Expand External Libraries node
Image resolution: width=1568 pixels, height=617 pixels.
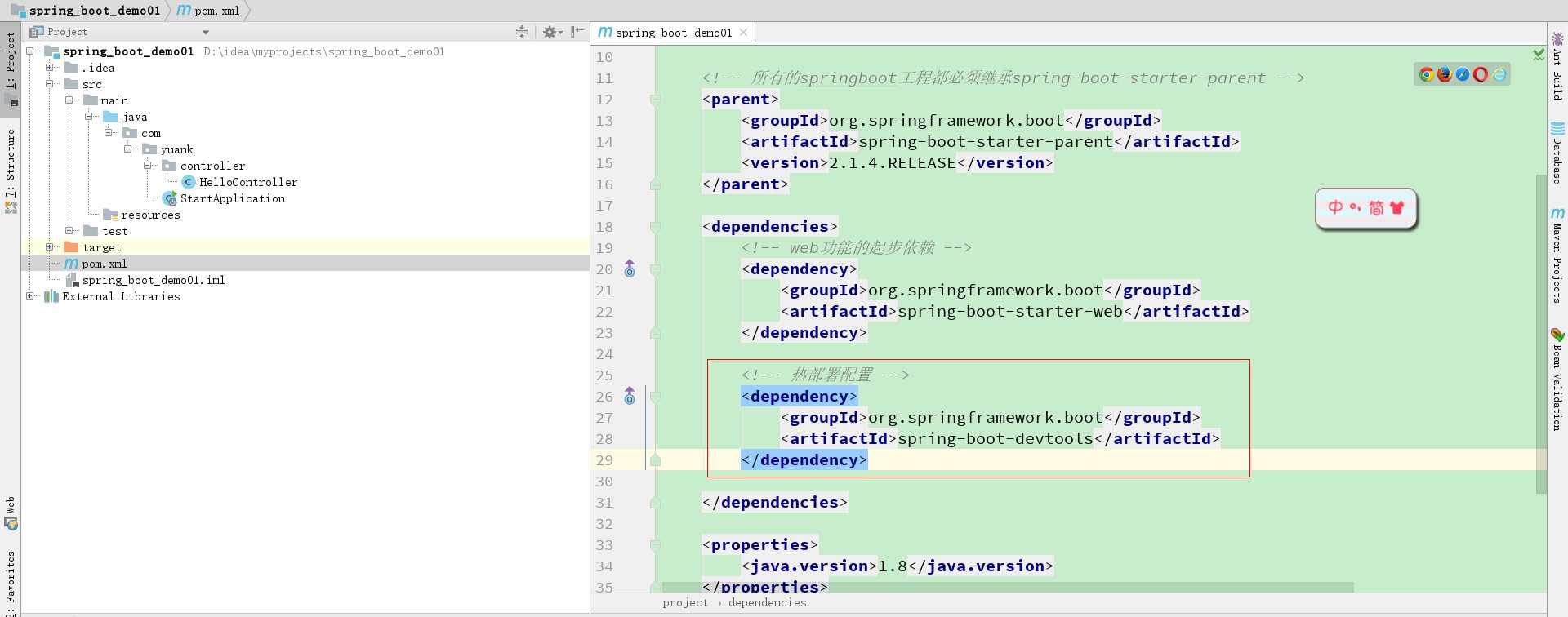tap(30, 296)
